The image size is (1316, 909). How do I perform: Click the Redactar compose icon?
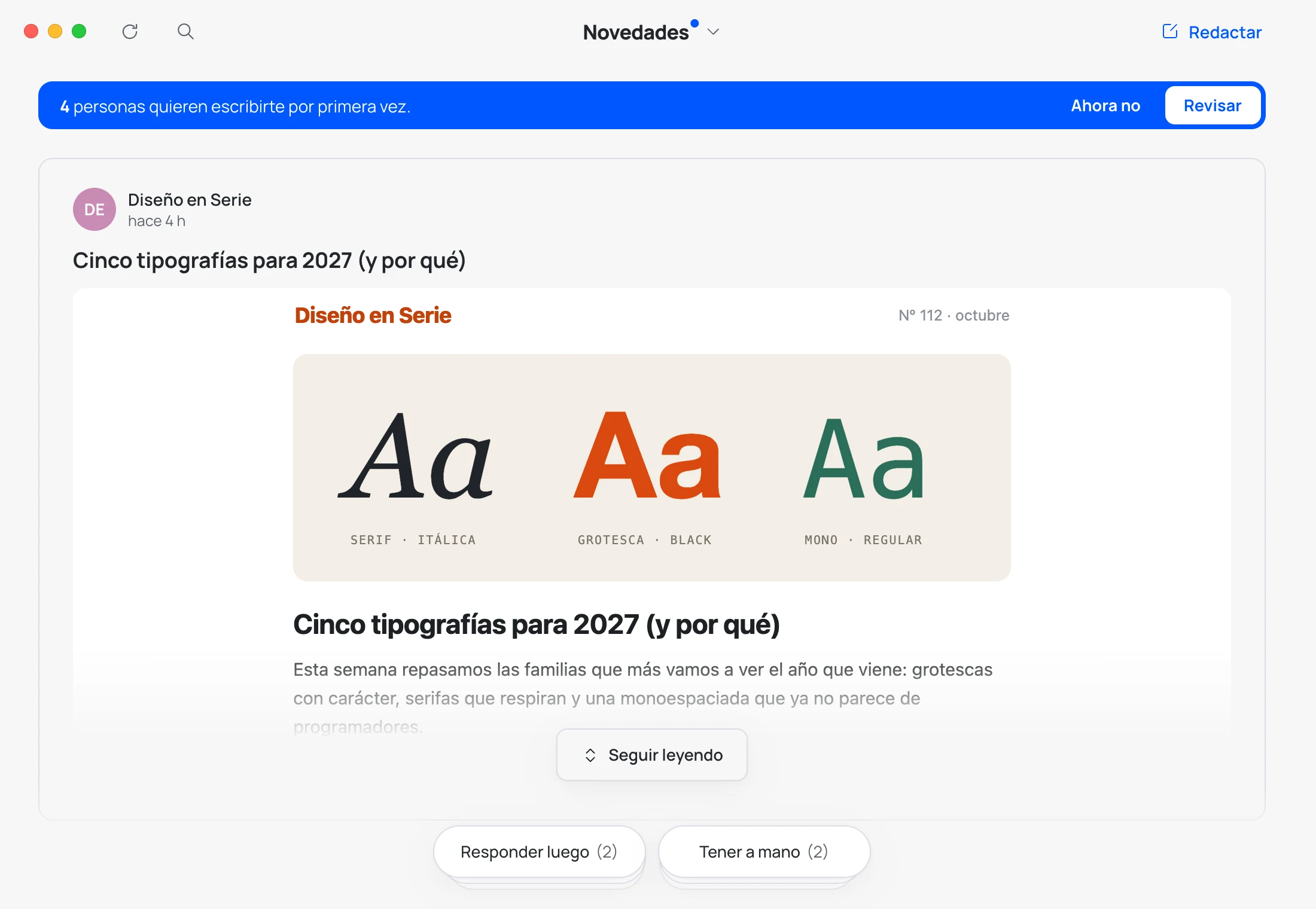coord(1170,31)
